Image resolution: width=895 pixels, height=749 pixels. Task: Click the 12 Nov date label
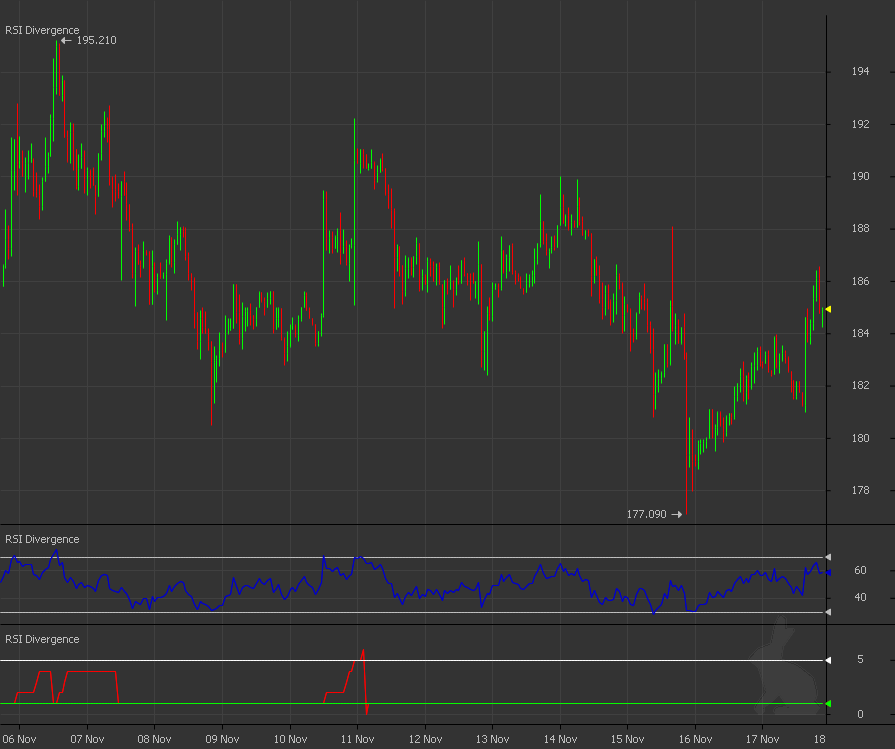pyautogui.click(x=425, y=739)
